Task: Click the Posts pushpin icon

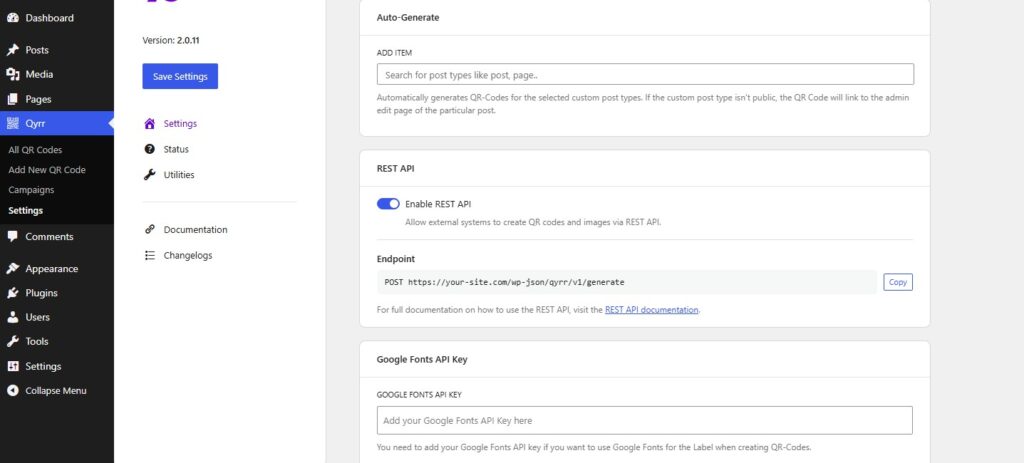Action: [12, 50]
